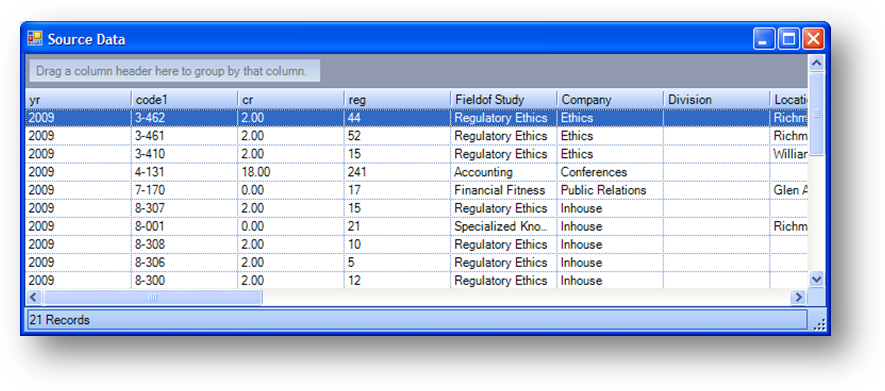This screenshot has width=885, height=391.
Task: Click reg value 21
Action: point(397,226)
